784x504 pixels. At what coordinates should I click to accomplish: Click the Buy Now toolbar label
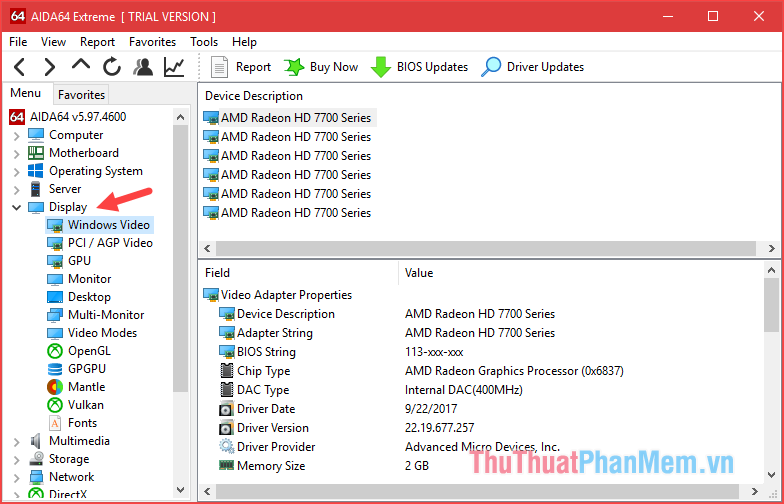click(334, 67)
